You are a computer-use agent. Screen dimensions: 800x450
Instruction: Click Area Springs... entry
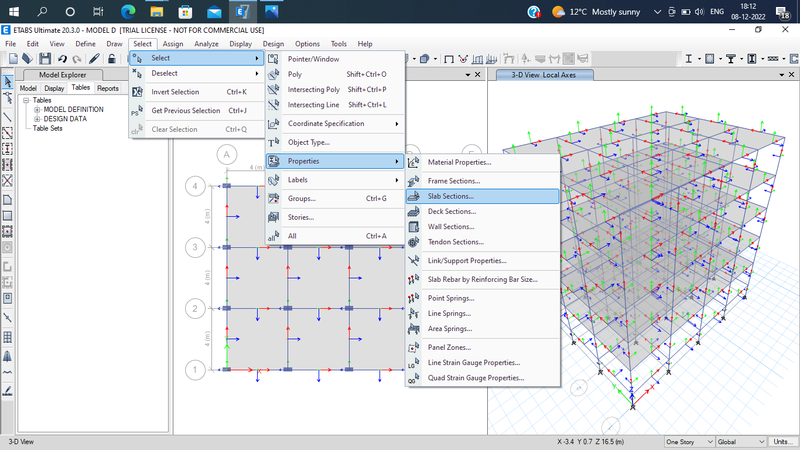click(x=483, y=329)
